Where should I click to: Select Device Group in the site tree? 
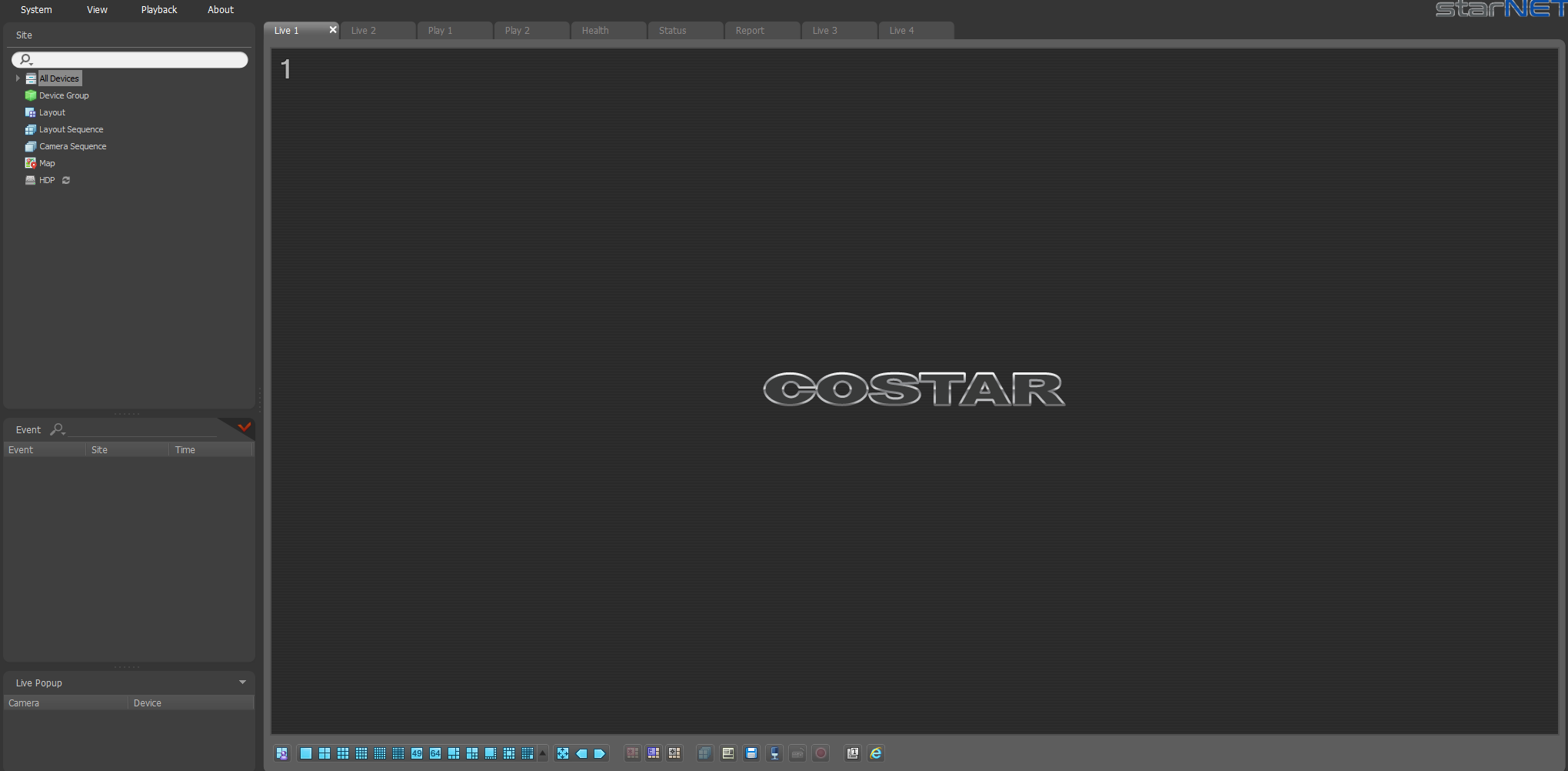(x=64, y=95)
